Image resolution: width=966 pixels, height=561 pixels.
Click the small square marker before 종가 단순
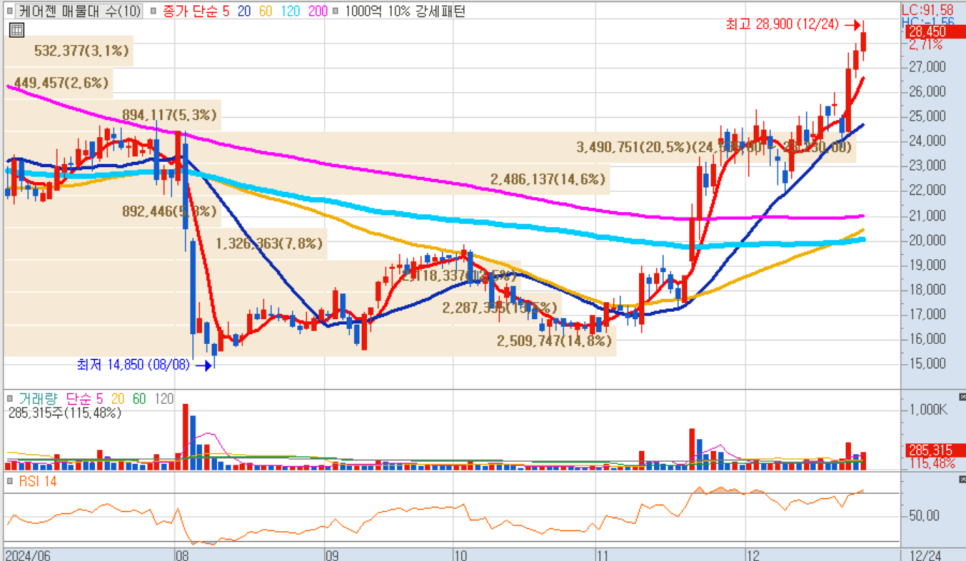(x=153, y=11)
